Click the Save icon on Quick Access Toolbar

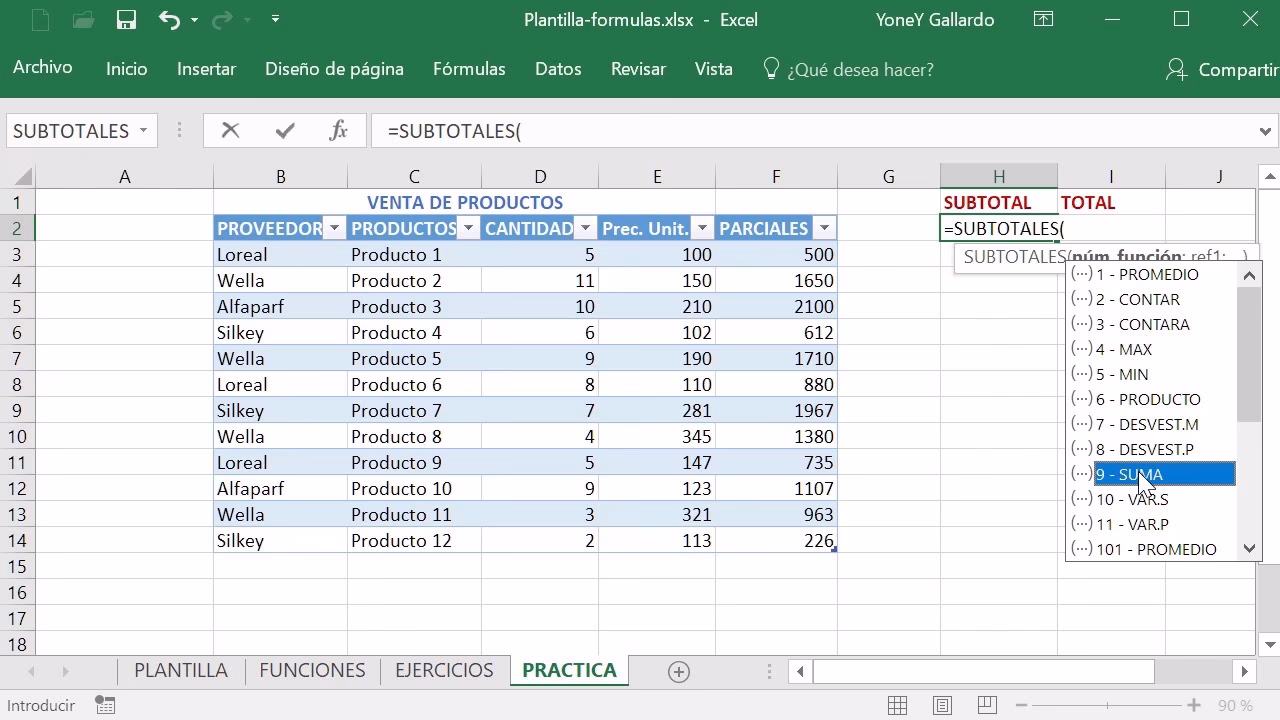tap(124, 19)
